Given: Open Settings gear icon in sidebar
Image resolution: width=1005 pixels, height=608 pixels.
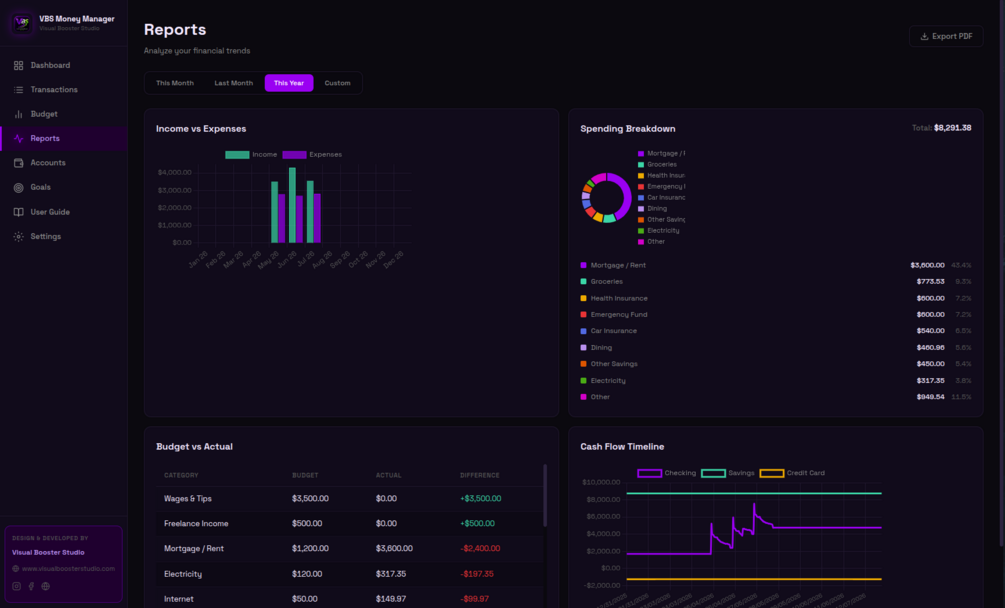Looking at the screenshot, I should [19, 236].
